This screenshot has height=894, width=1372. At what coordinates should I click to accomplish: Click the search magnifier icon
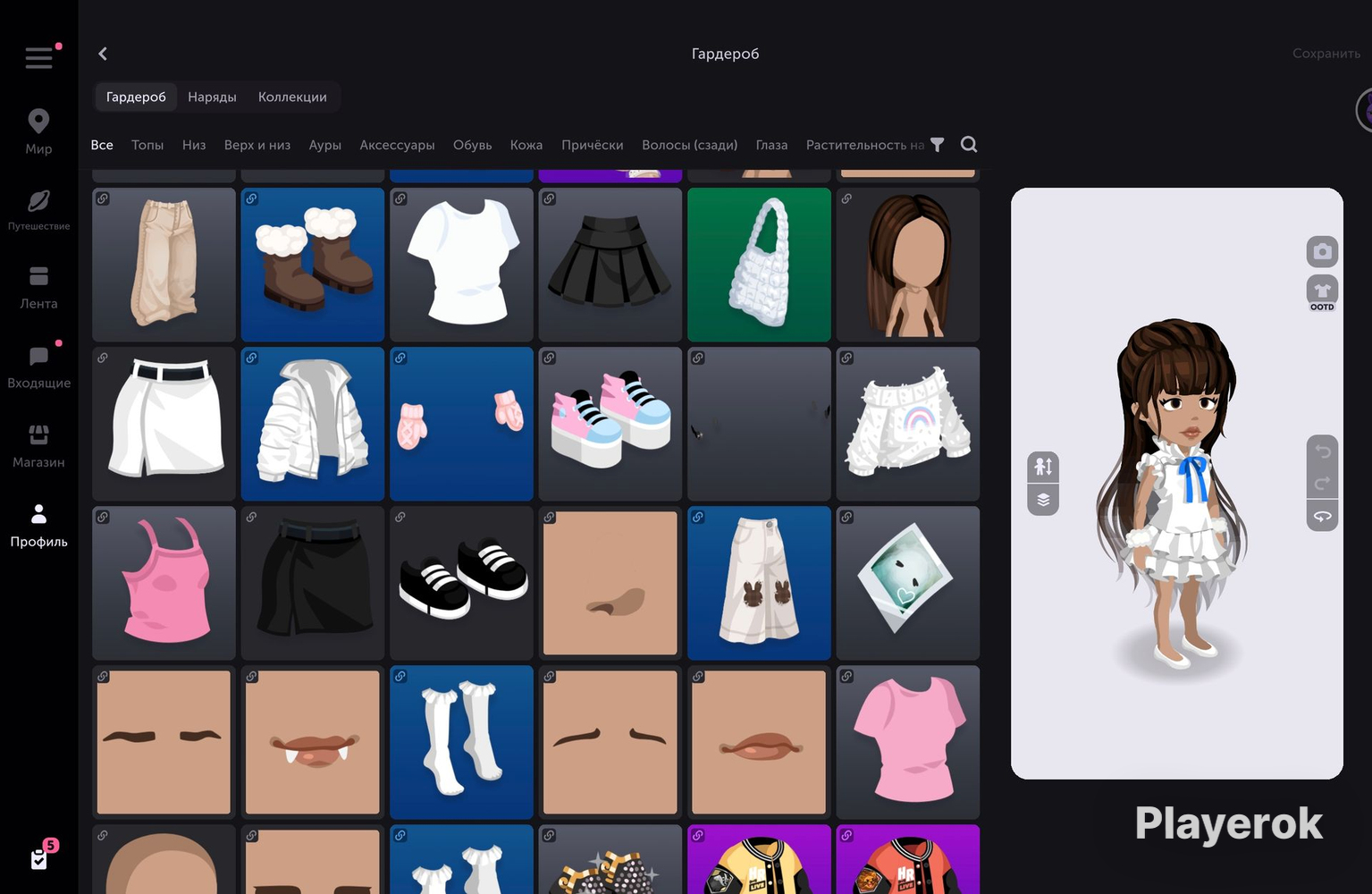(968, 145)
